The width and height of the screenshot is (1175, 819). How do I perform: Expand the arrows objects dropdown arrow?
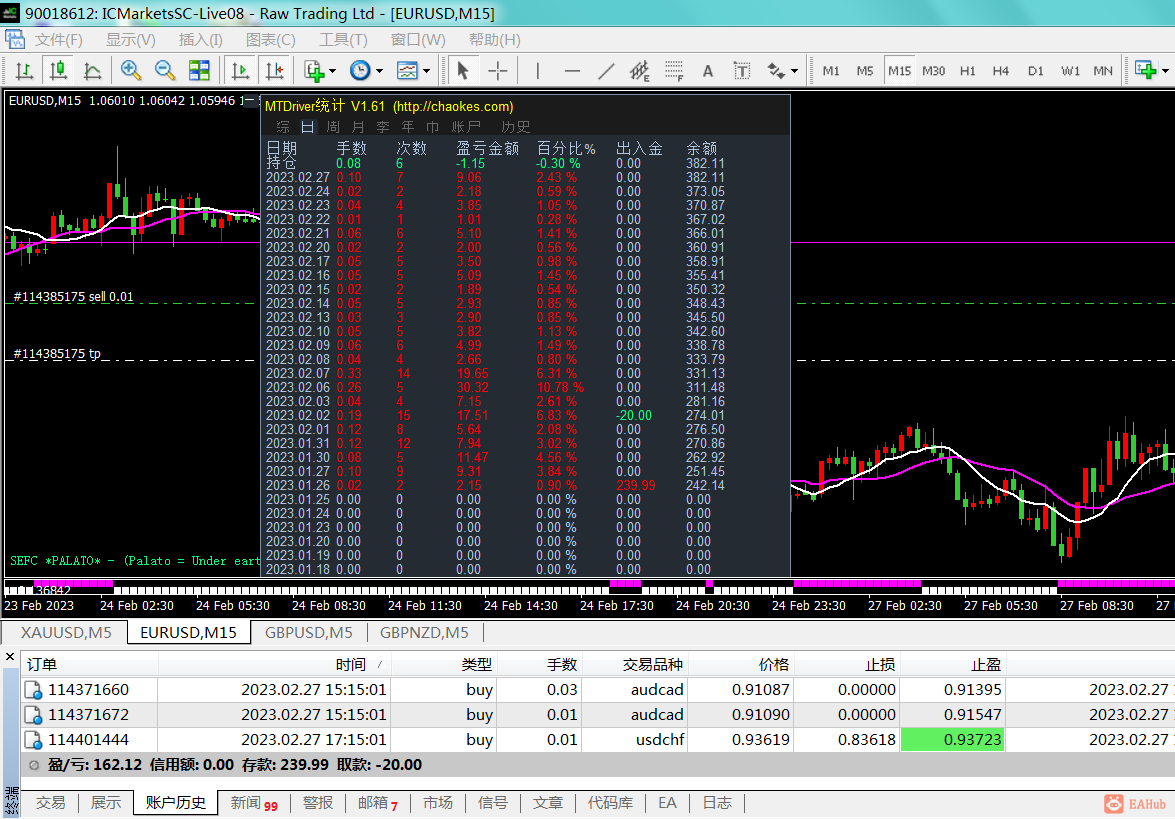[x=794, y=71]
